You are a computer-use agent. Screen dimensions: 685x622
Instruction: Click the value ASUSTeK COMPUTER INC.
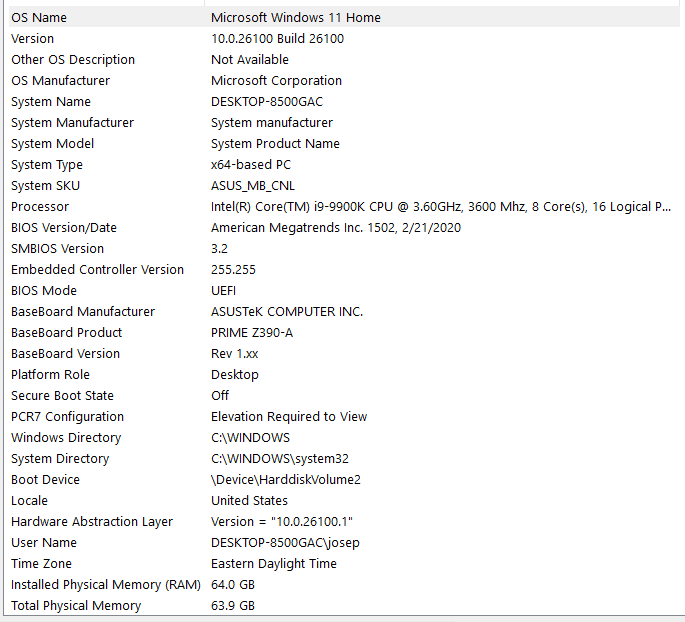[x=287, y=311]
